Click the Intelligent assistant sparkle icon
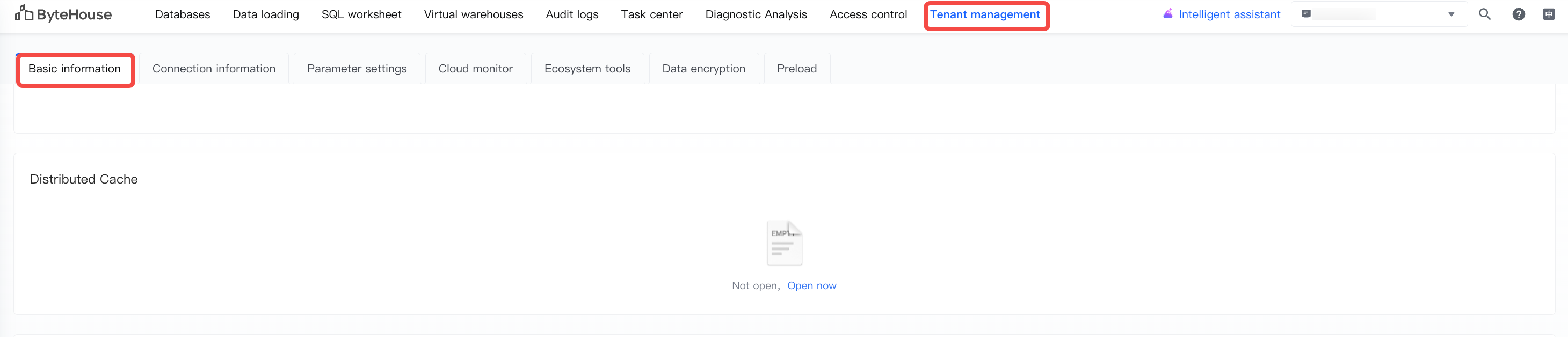 tap(1167, 13)
